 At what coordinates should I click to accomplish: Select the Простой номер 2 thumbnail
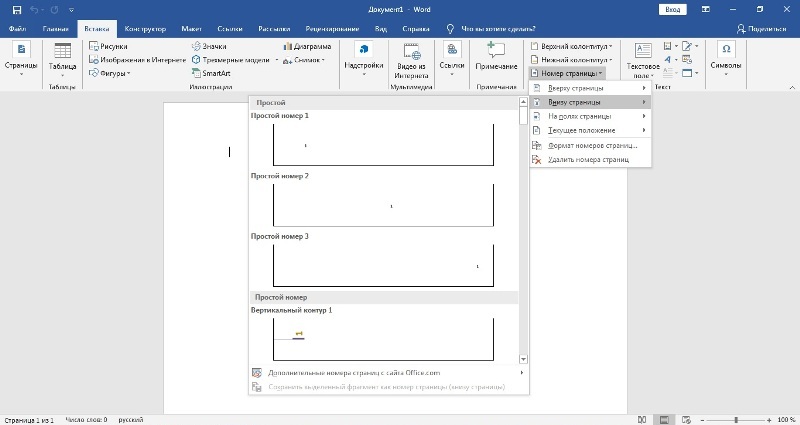click(x=383, y=206)
